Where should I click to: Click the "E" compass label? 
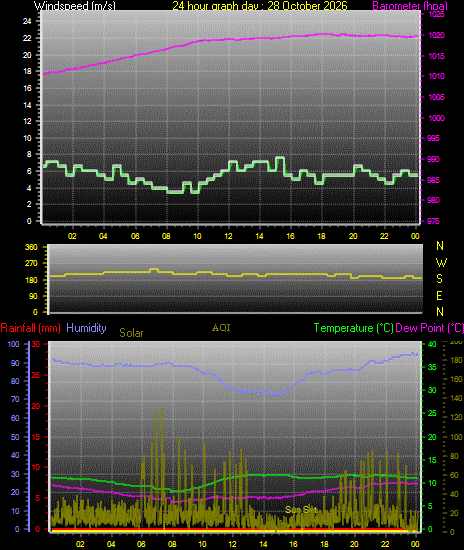point(439,296)
